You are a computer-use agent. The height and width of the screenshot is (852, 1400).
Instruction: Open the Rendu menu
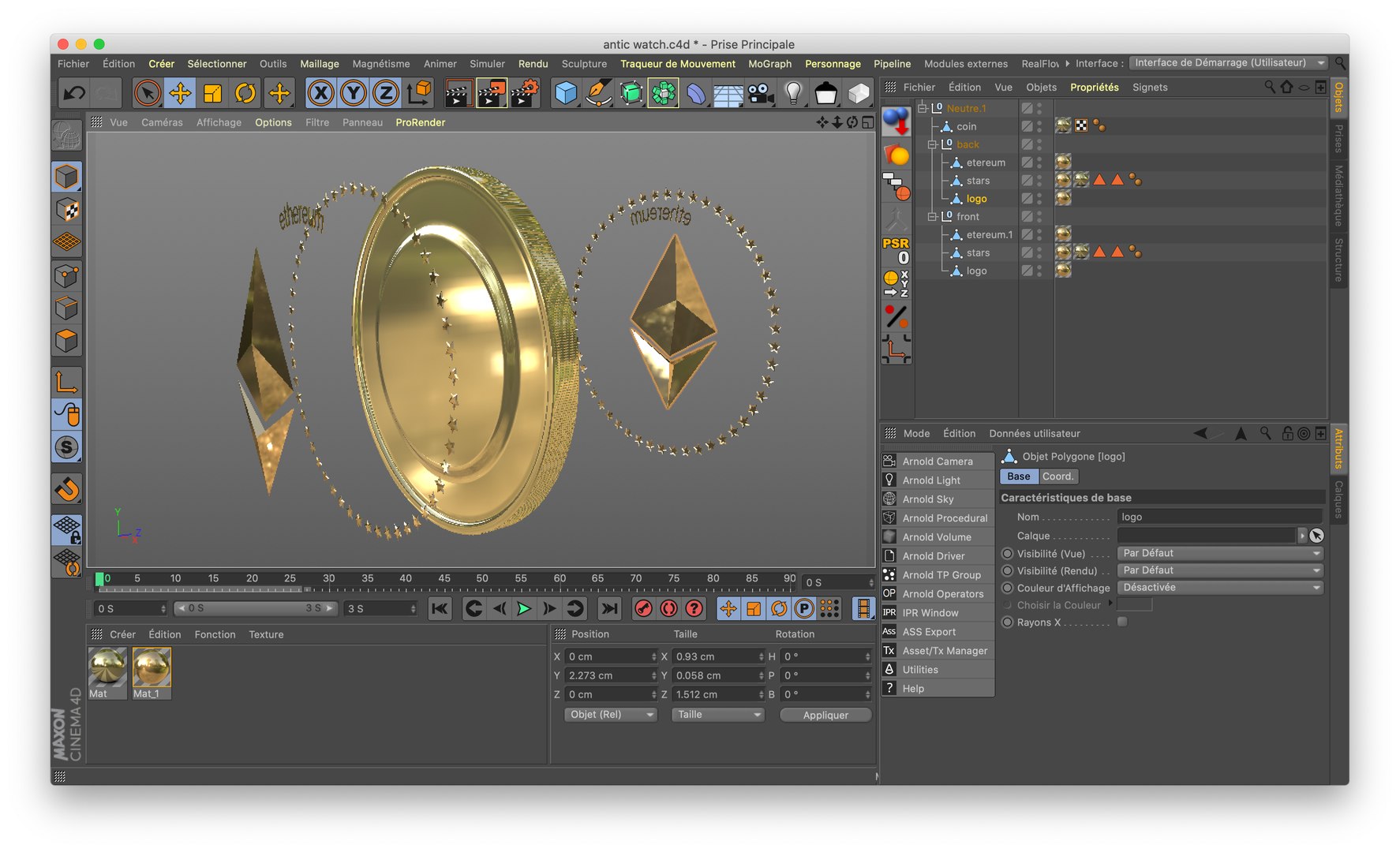pyautogui.click(x=533, y=64)
